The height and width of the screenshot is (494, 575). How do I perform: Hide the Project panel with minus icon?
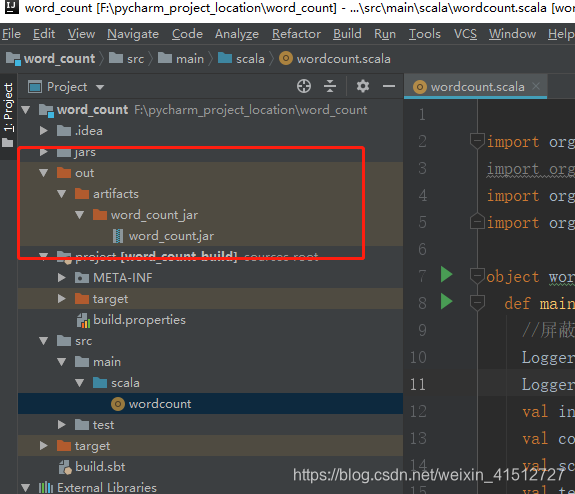[389, 87]
